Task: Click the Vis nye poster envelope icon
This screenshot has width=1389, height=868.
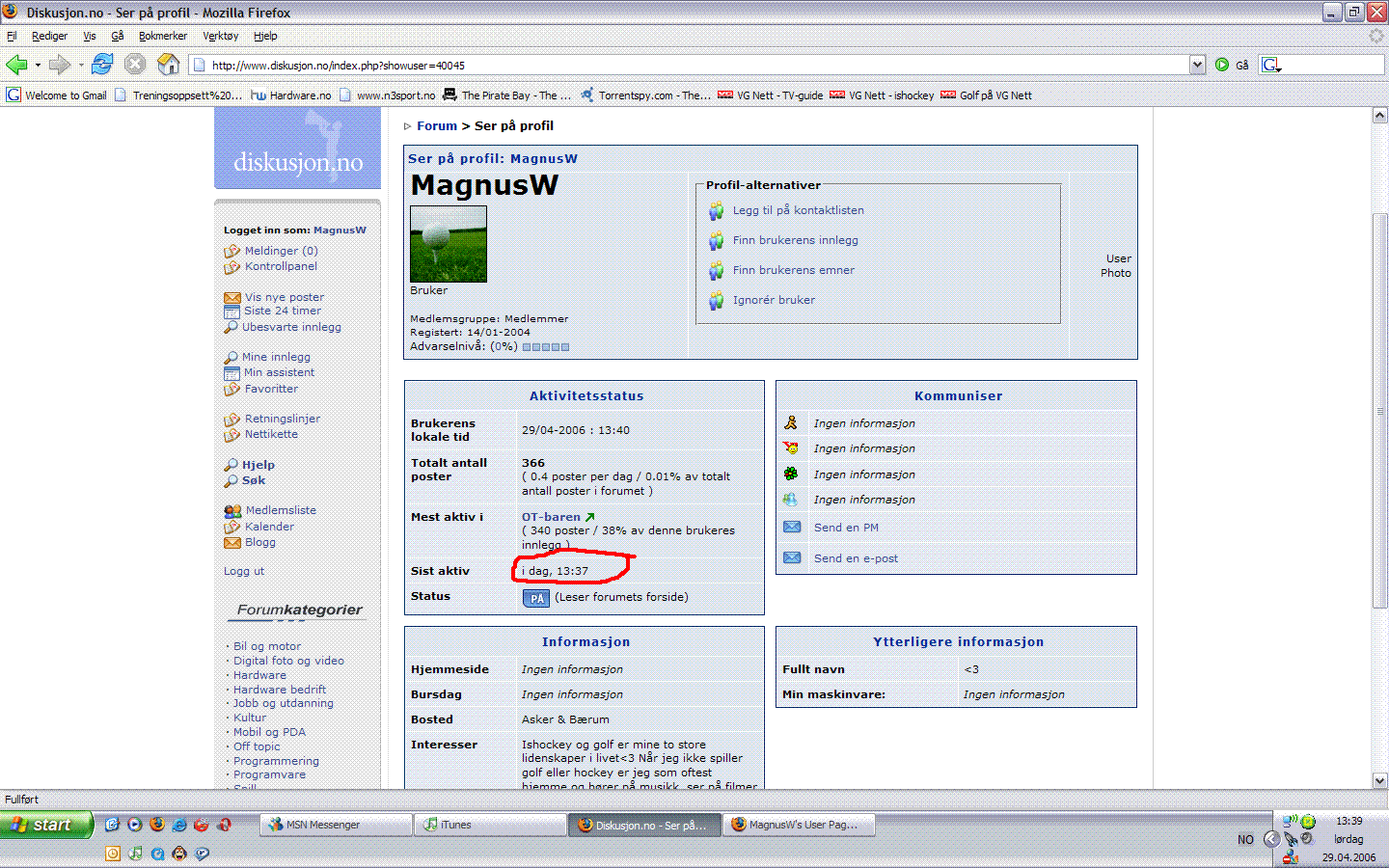Action: point(232,298)
